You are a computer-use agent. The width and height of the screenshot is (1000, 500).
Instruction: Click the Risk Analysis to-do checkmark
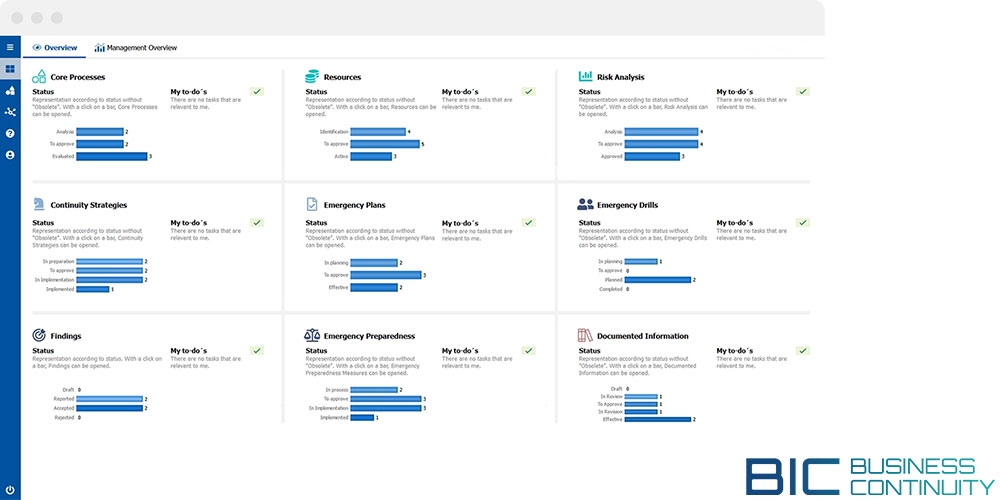(x=804, y=92)
